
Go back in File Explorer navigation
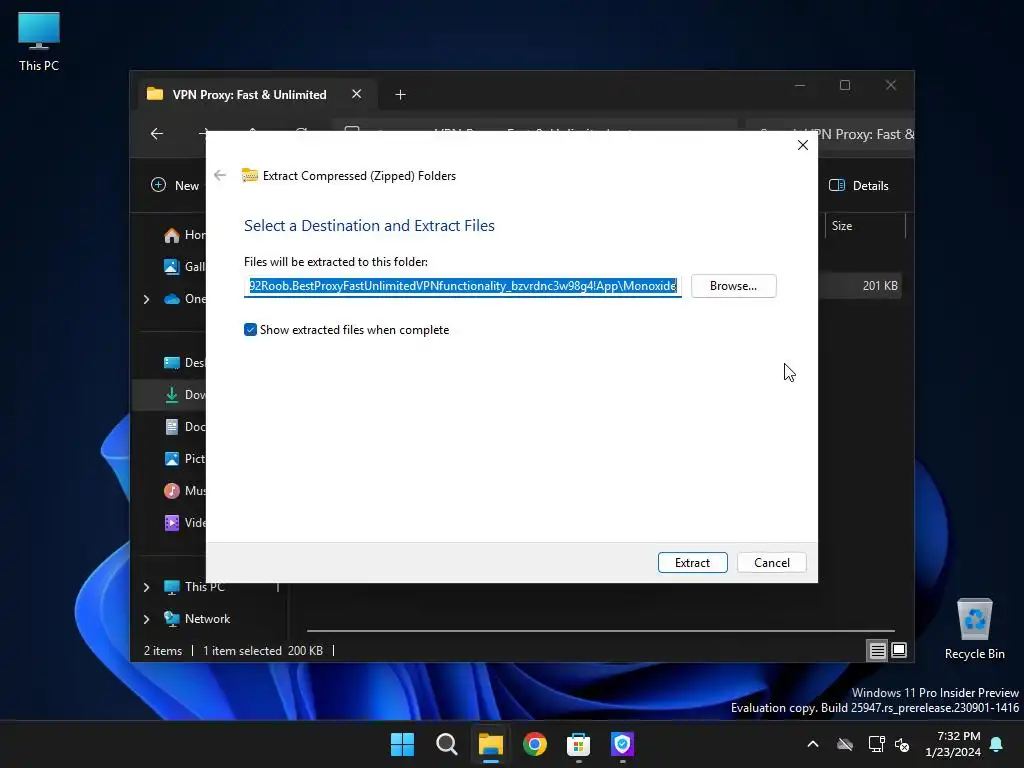(x=157, y=134)
